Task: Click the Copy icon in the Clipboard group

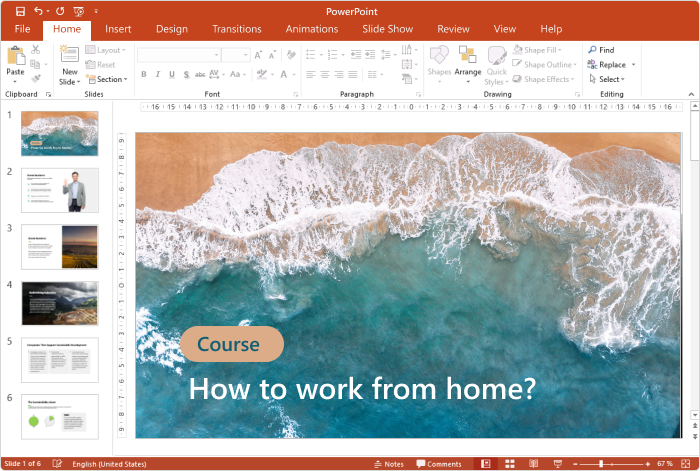Action: 35,64
